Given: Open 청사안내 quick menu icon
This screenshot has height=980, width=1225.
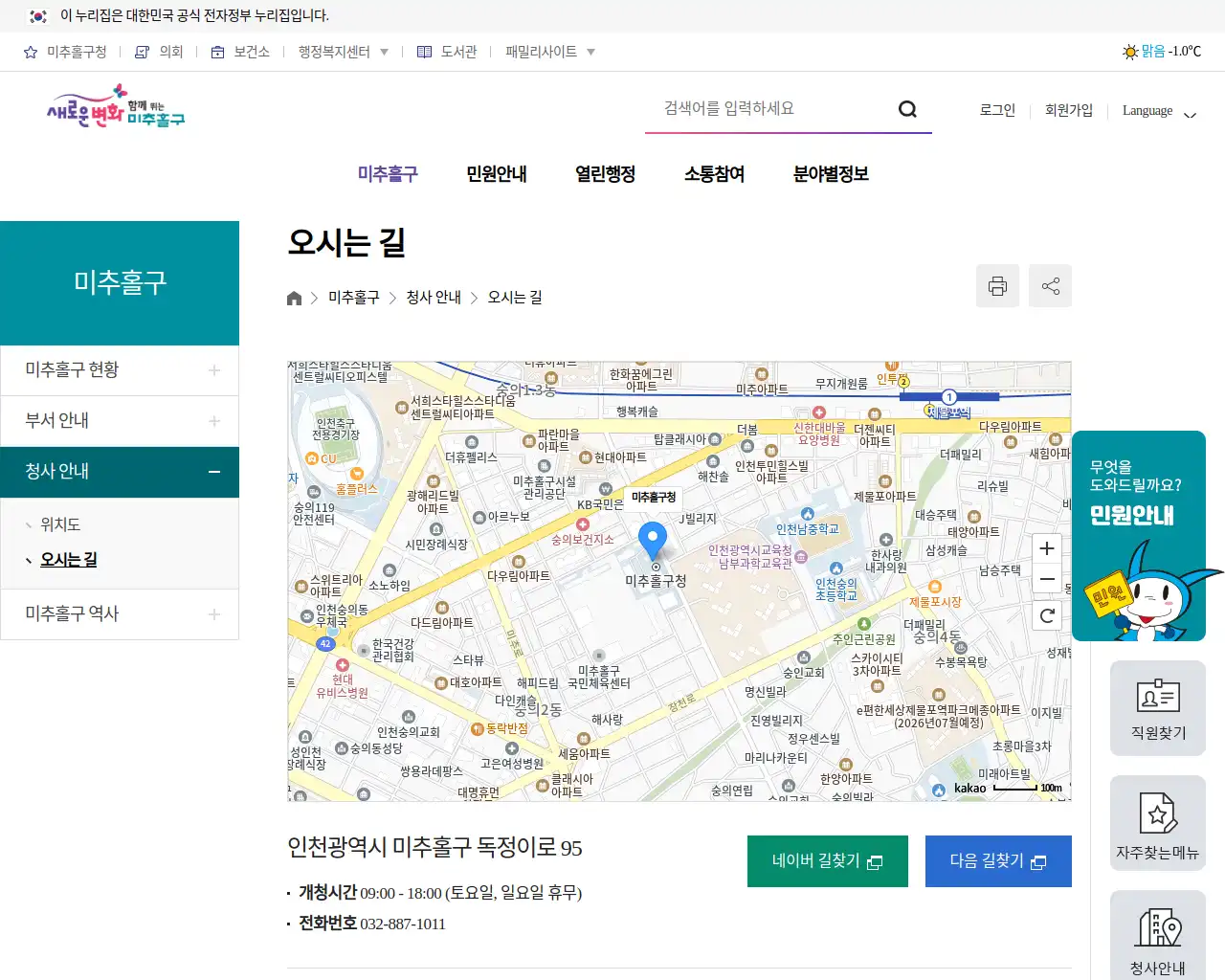Looking at the screenshot, I should (1158, 936).
